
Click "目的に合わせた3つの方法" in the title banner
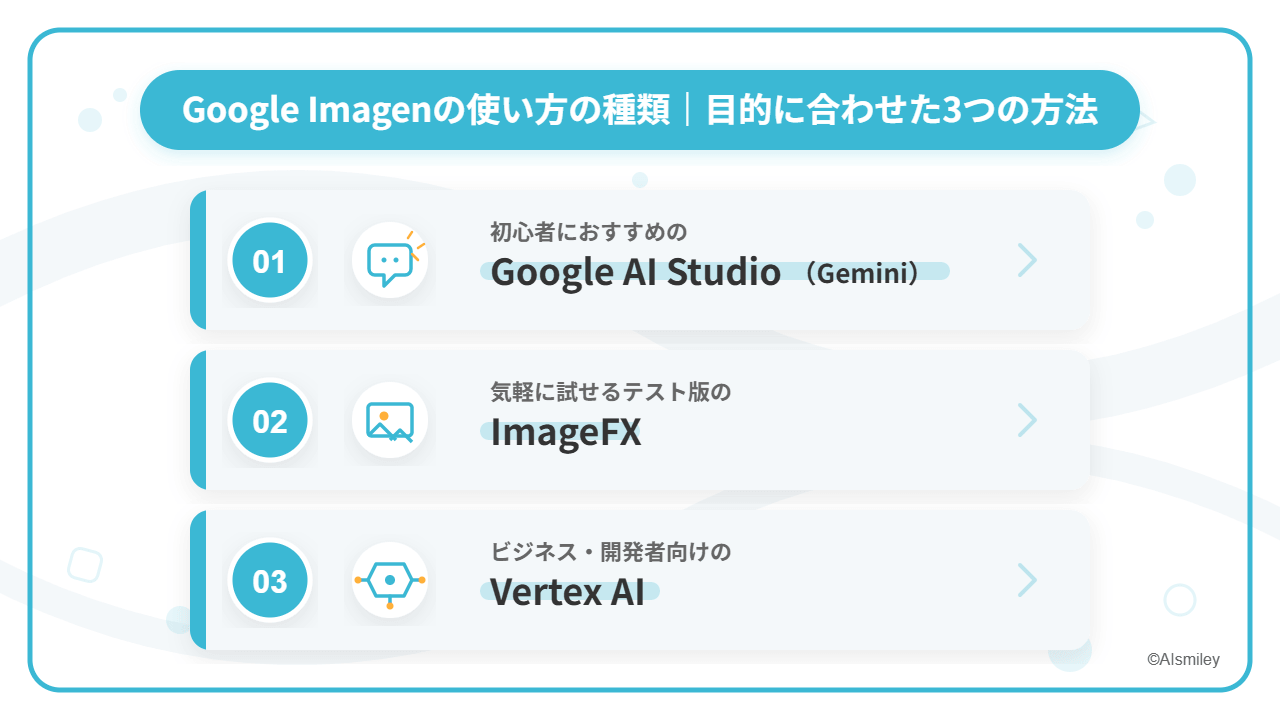coord(901,110)
